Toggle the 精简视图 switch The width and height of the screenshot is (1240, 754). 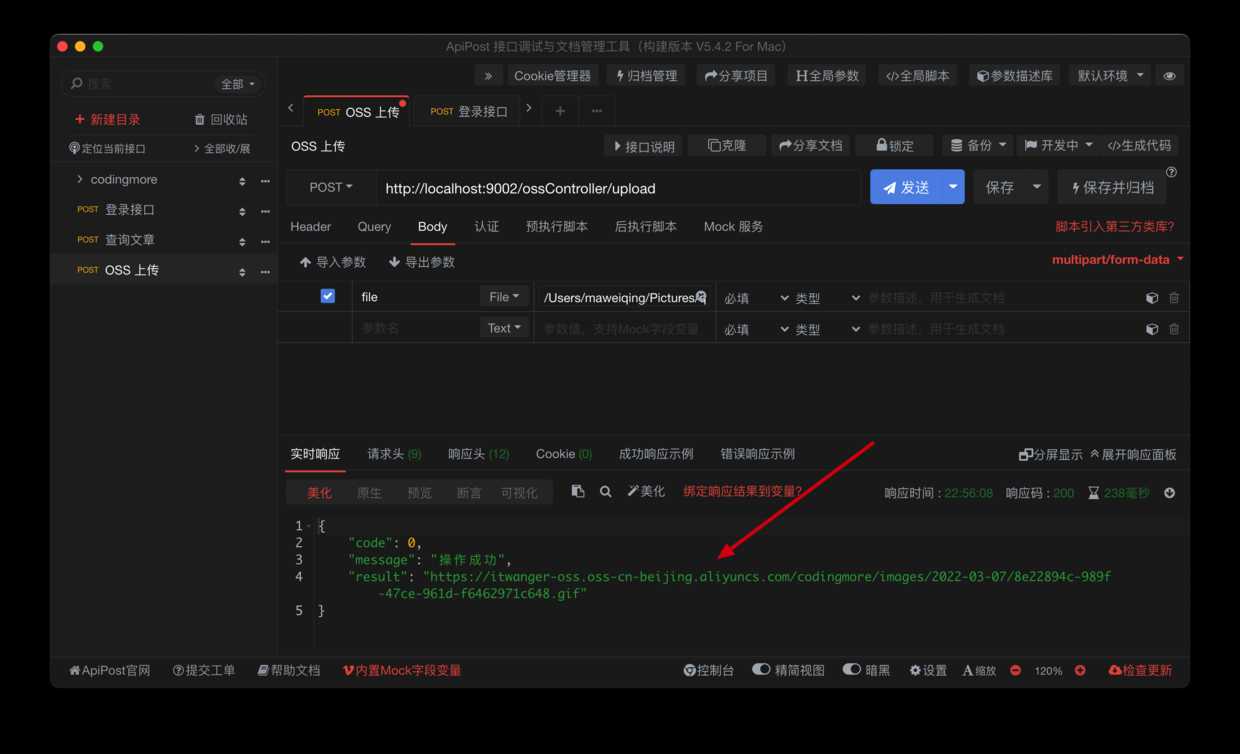point(762,670)
